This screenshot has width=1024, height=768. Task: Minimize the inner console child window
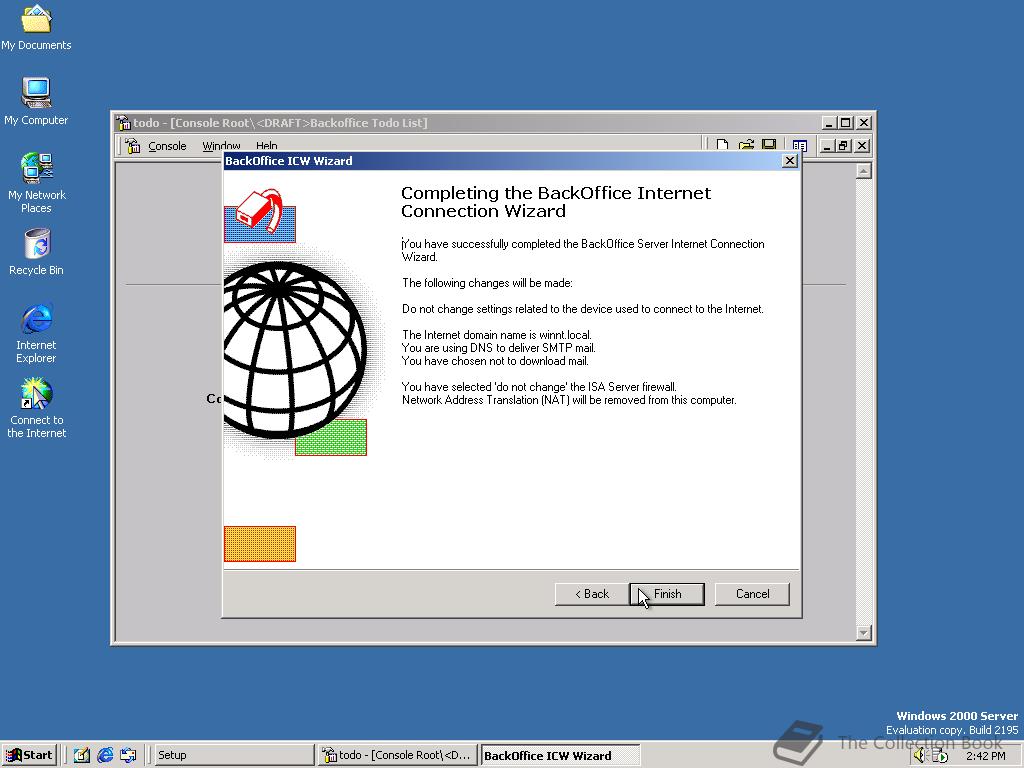(x=827, y=146)
